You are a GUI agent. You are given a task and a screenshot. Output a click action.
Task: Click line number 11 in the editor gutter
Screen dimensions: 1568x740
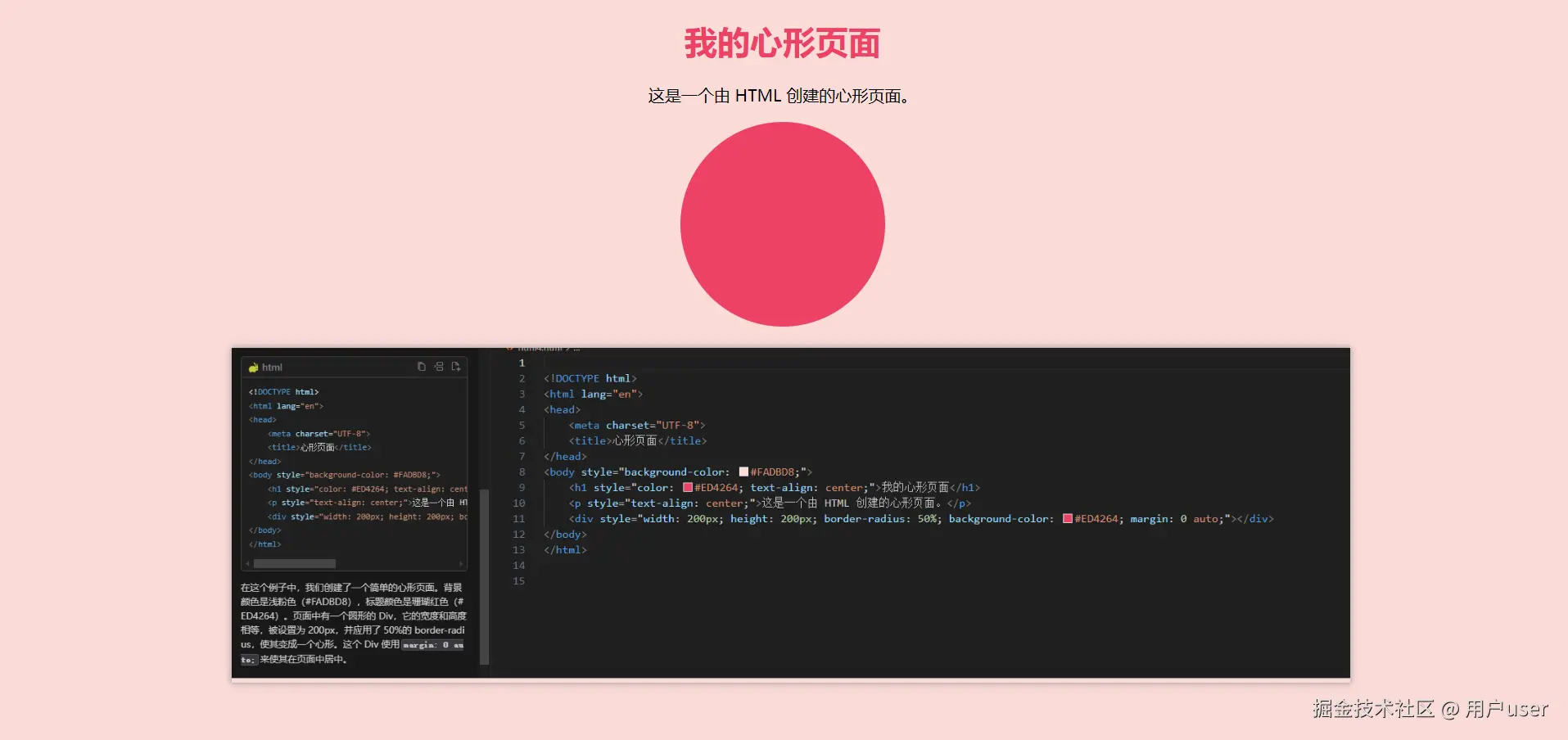(519, 518)
